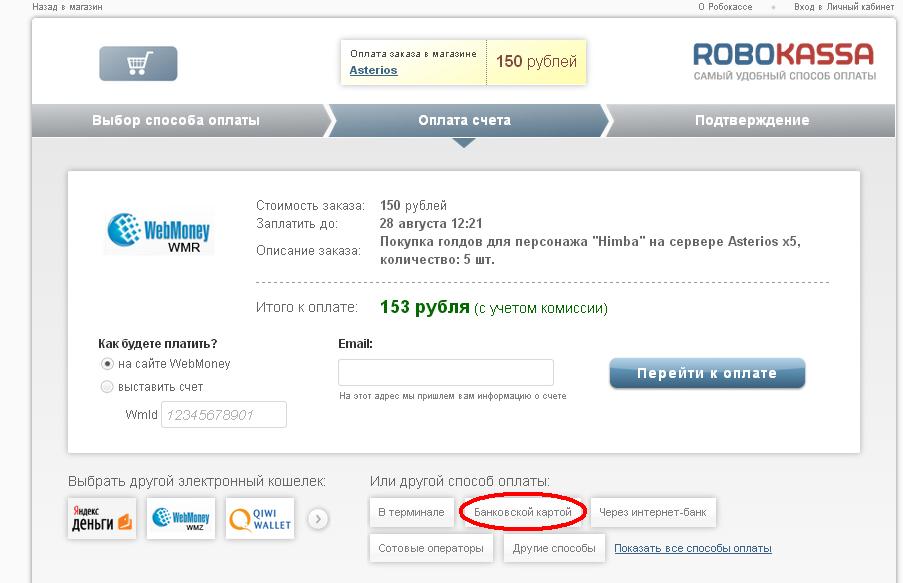Select the 'выставить счет' radio option
Viewport: 903px width, 583px height.
tap(107, 387)
